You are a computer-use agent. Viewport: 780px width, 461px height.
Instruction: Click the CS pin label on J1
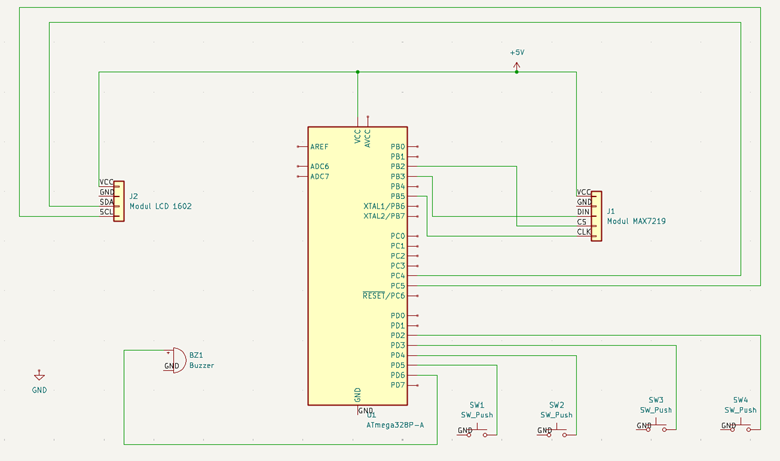point(582,222)
